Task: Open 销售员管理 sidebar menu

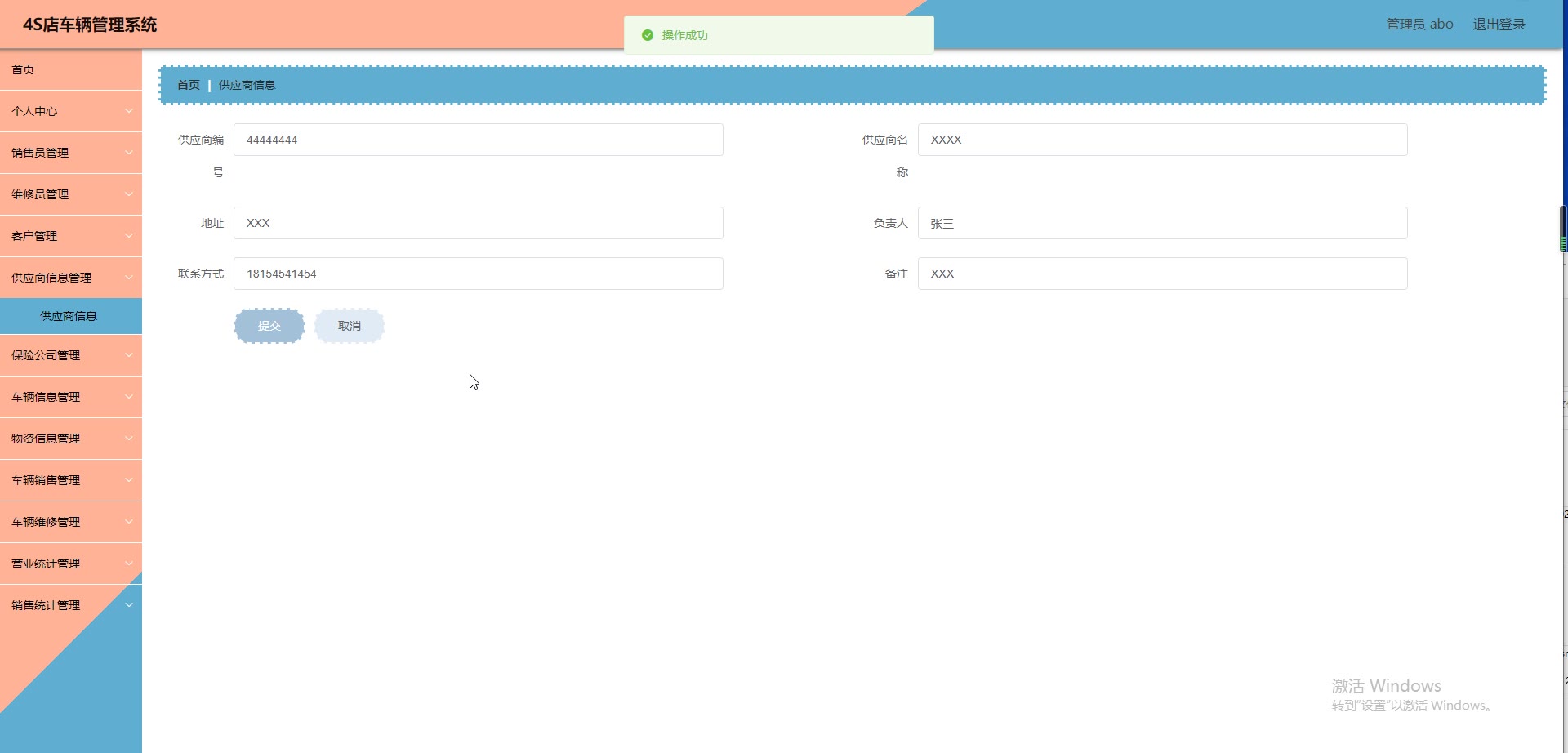Action: 71,153
